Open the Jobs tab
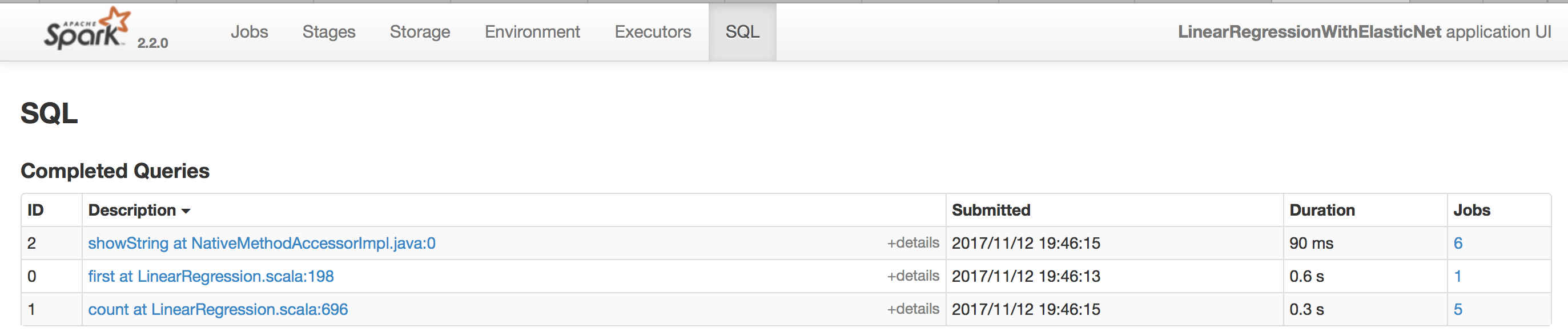 click(x=249, y=31)
